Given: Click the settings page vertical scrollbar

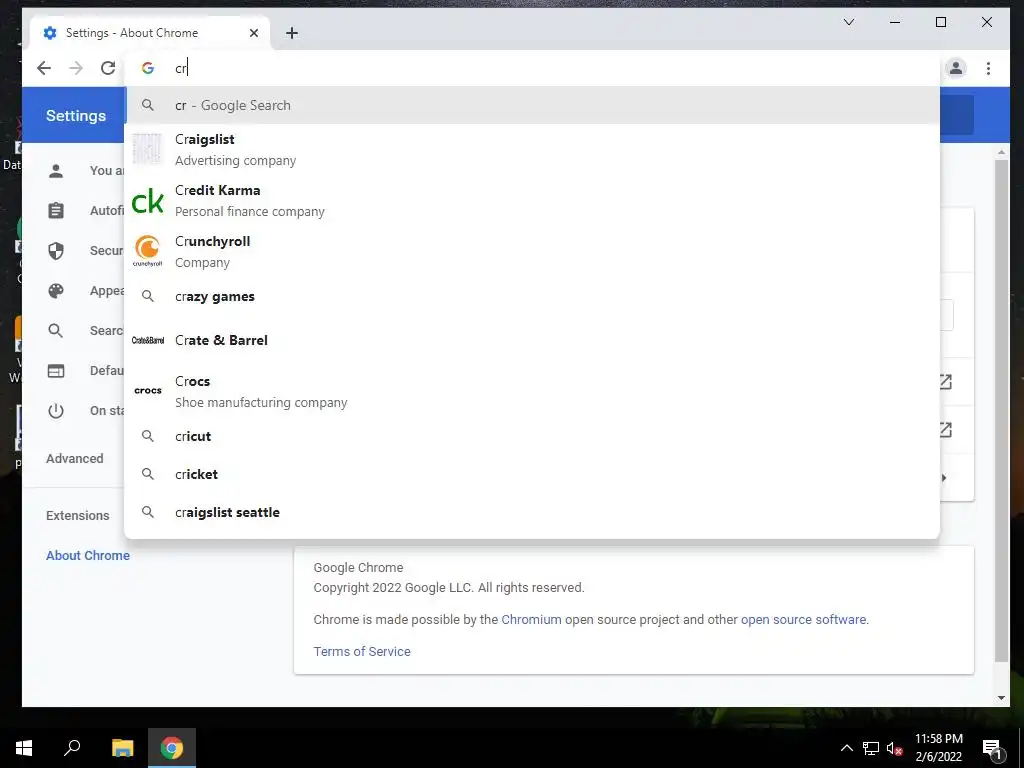Looking at the screenshot, I should click(1001, 410).
